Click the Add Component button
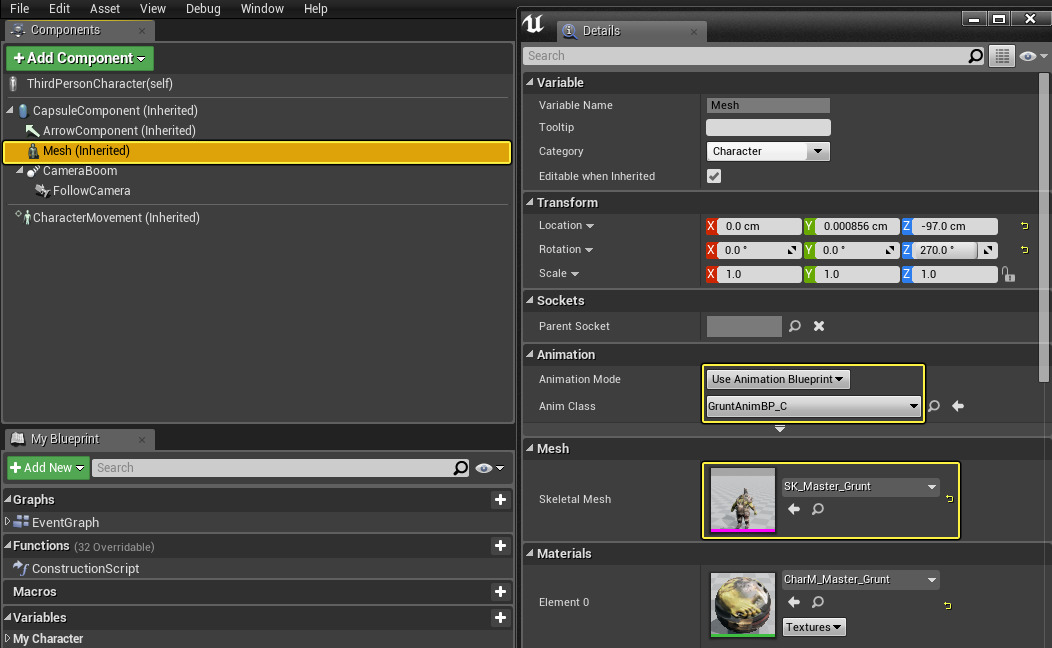This screenshot has height=648, width=1052. tap(80, 58)
